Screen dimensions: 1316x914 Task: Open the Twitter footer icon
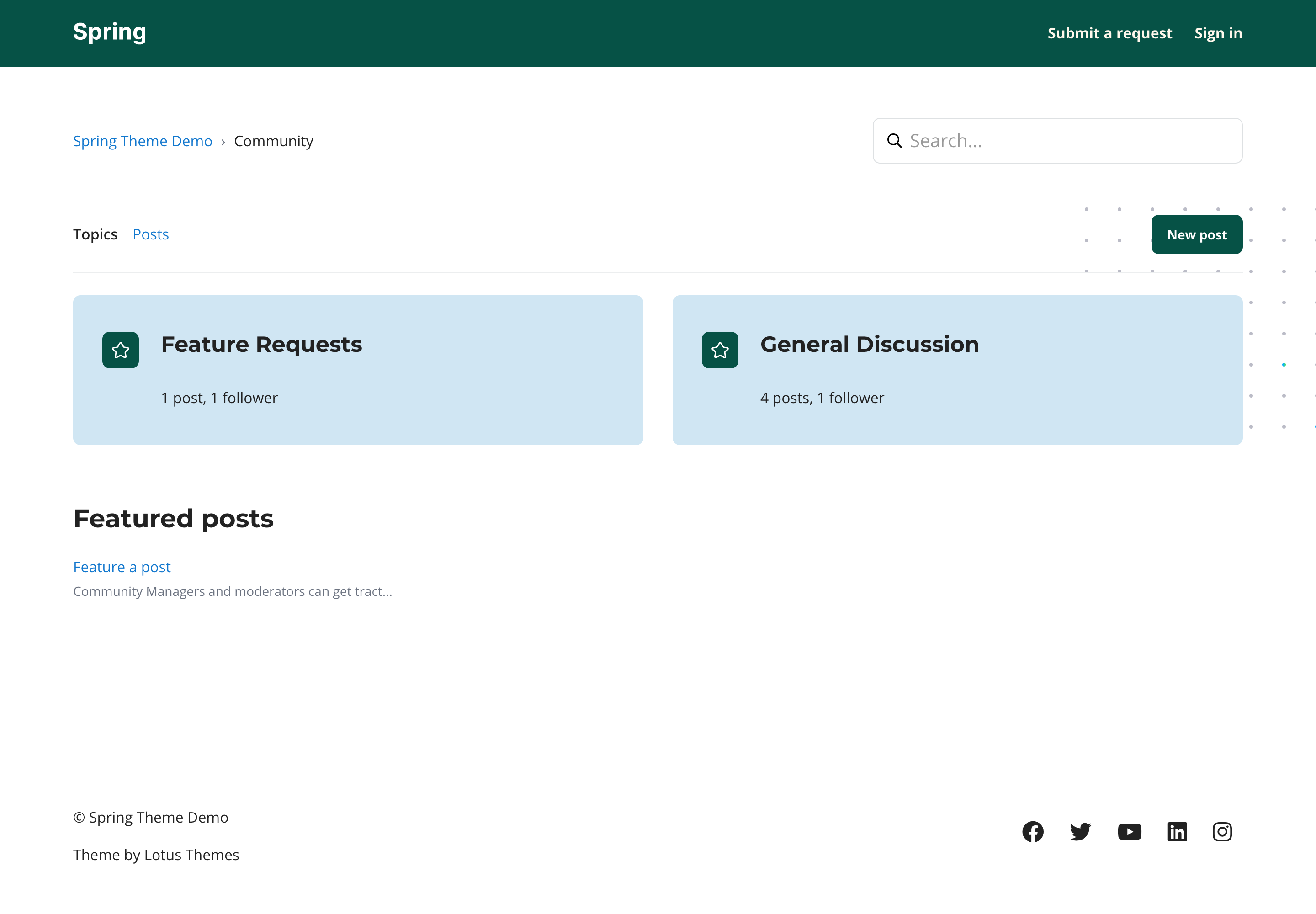coord(1080,832)
